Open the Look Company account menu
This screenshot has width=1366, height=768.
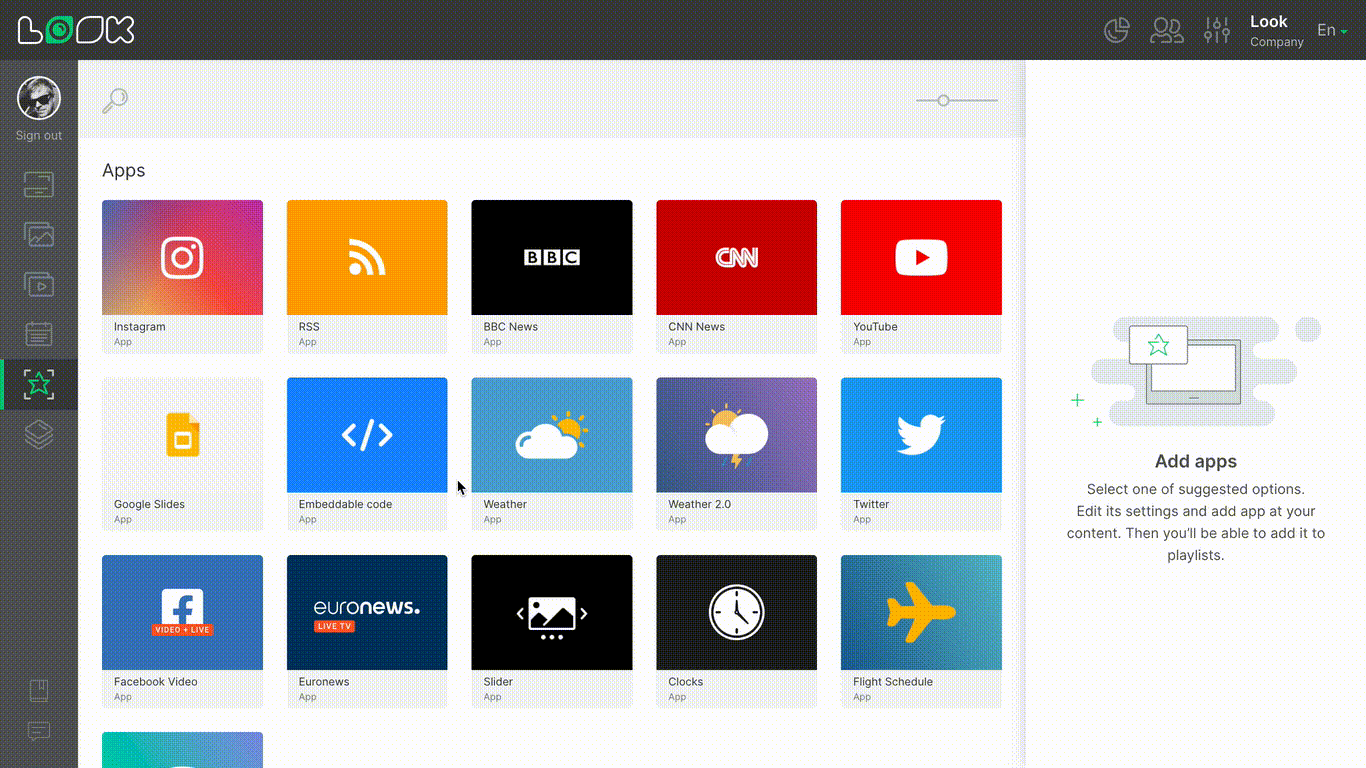(x=1276, y=31)
